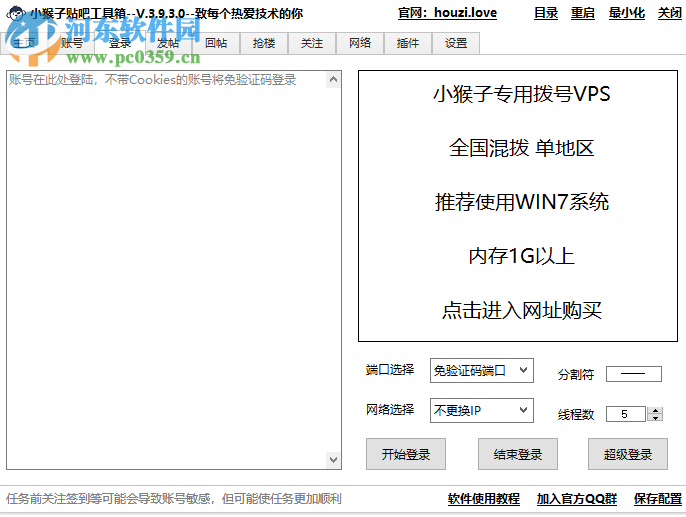Open the 网络 tab

tap(360, 43)
